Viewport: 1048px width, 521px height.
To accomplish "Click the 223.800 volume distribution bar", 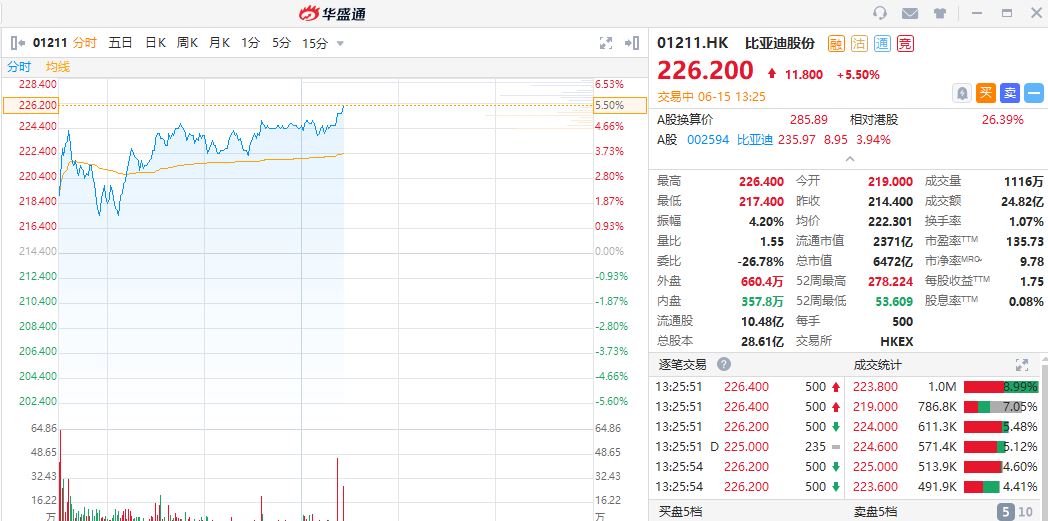I will tap(1001, 387).
